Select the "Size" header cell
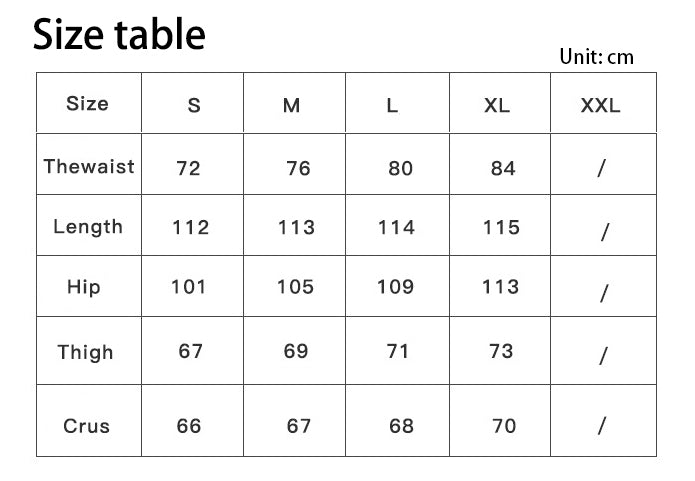The height and width of the screenshot is (481, 695). [x=87, y=103]
